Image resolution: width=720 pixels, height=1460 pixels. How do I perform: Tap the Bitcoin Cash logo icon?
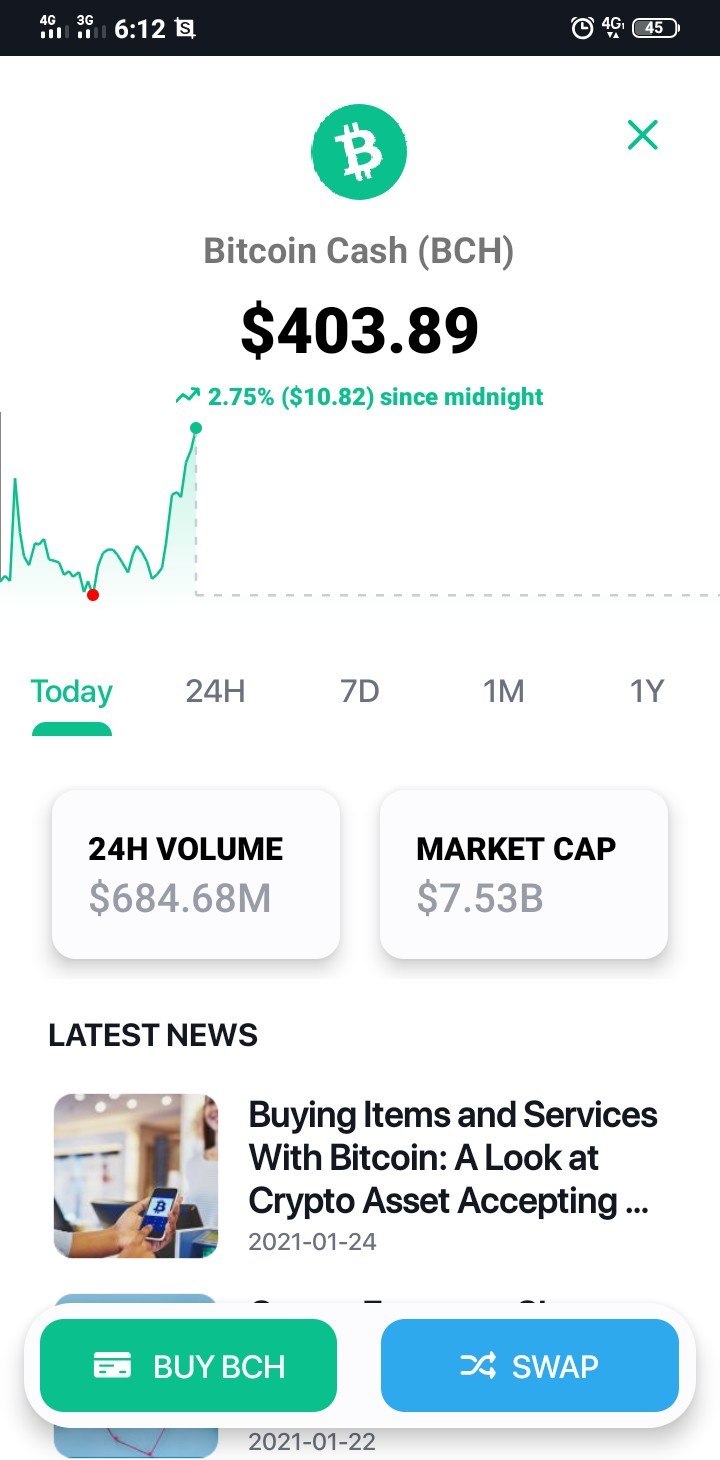[x=359, y=151]
